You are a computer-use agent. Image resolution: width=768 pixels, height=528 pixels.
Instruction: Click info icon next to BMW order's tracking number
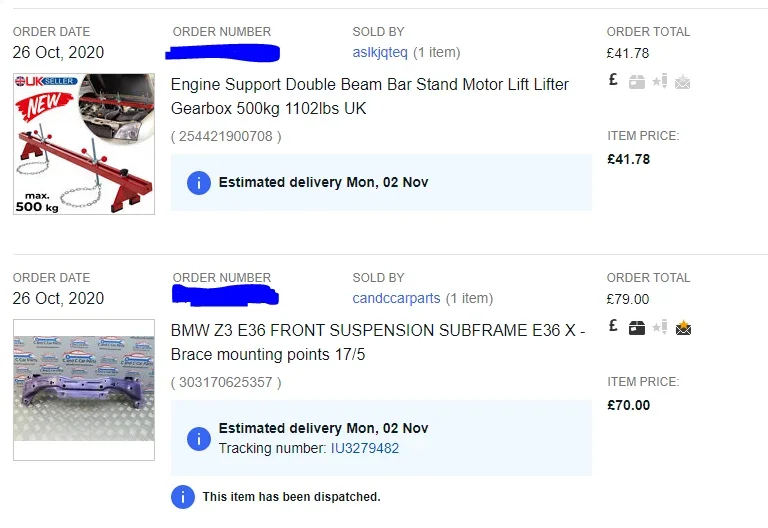coord(199,439)
